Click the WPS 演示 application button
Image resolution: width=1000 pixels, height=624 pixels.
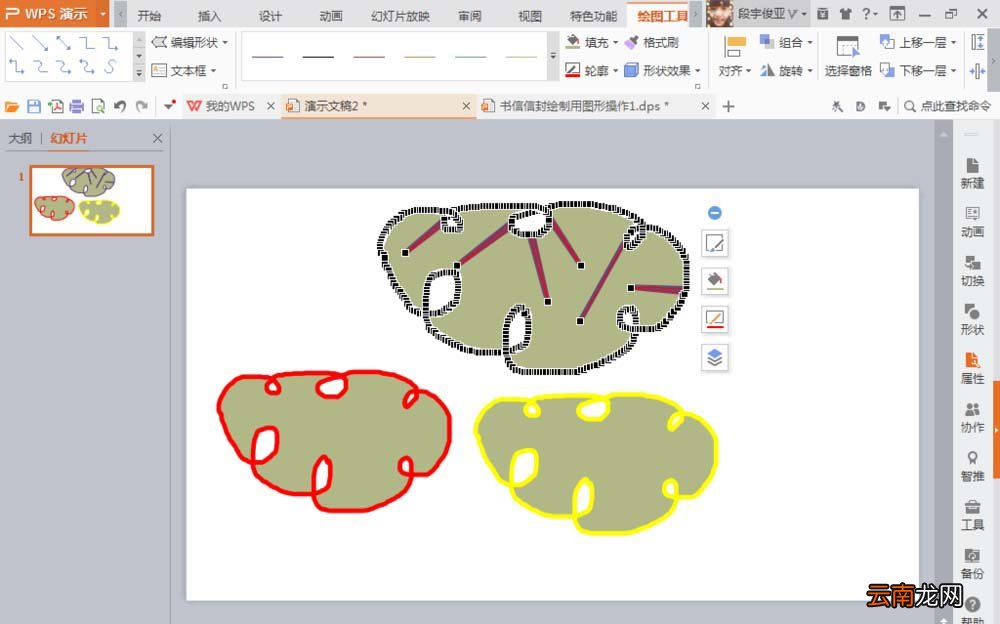click(x=55, y=13)
